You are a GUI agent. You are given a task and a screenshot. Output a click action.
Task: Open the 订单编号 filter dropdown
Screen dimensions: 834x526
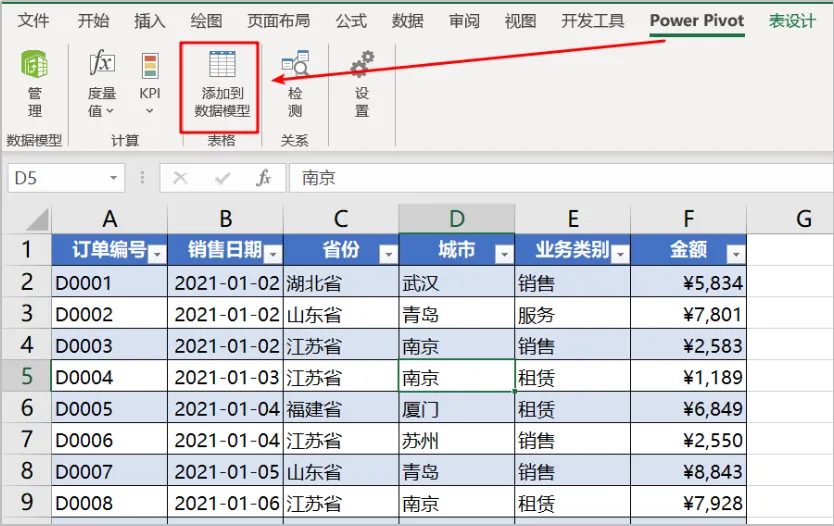click(x=157, y=255)
